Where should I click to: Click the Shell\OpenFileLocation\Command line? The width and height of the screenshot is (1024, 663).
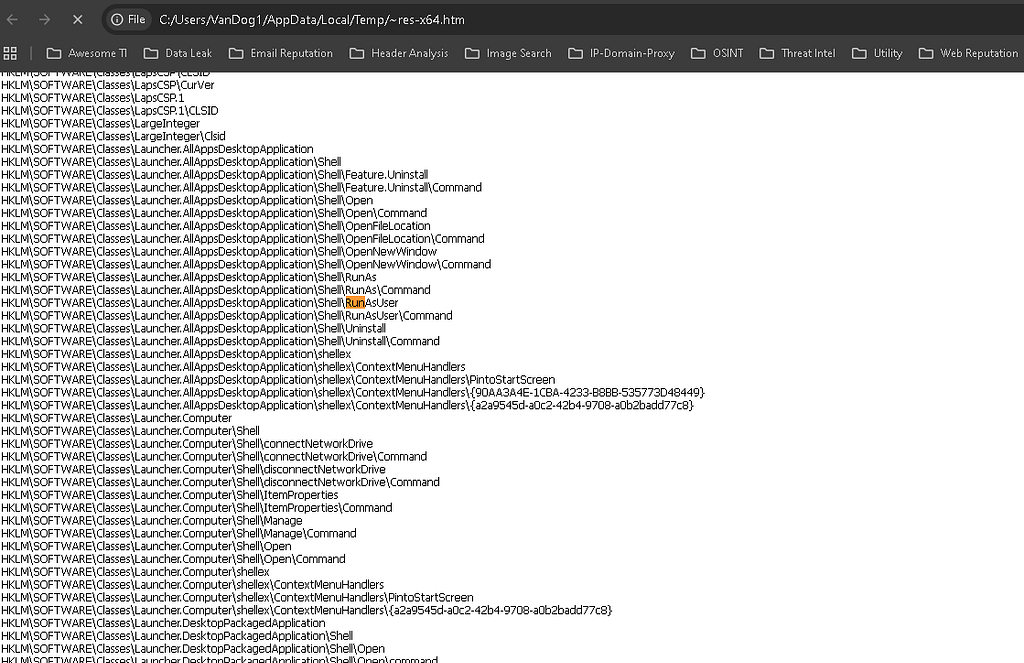(x=243, y=239)
